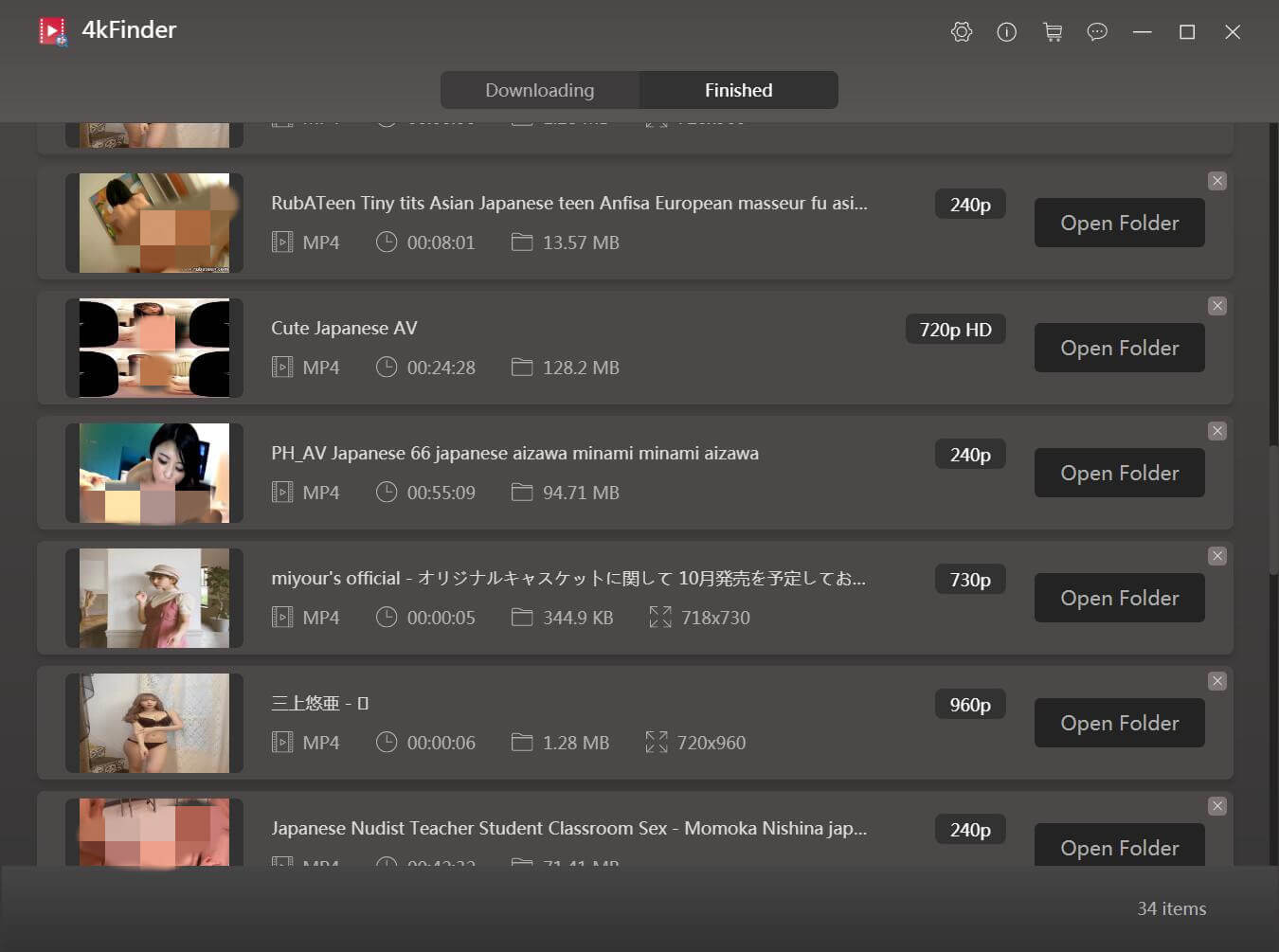Open folder for the 960p video
Viewport: 1279px width, 952px height.
tap(1119, 723)
